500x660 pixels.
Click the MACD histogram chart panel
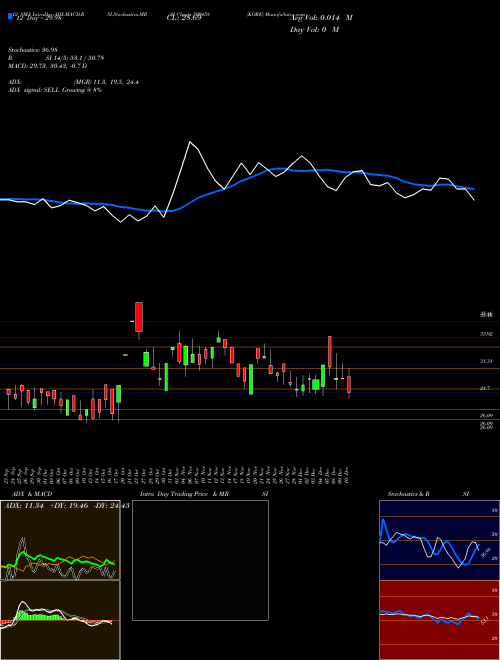pos(60,620)
